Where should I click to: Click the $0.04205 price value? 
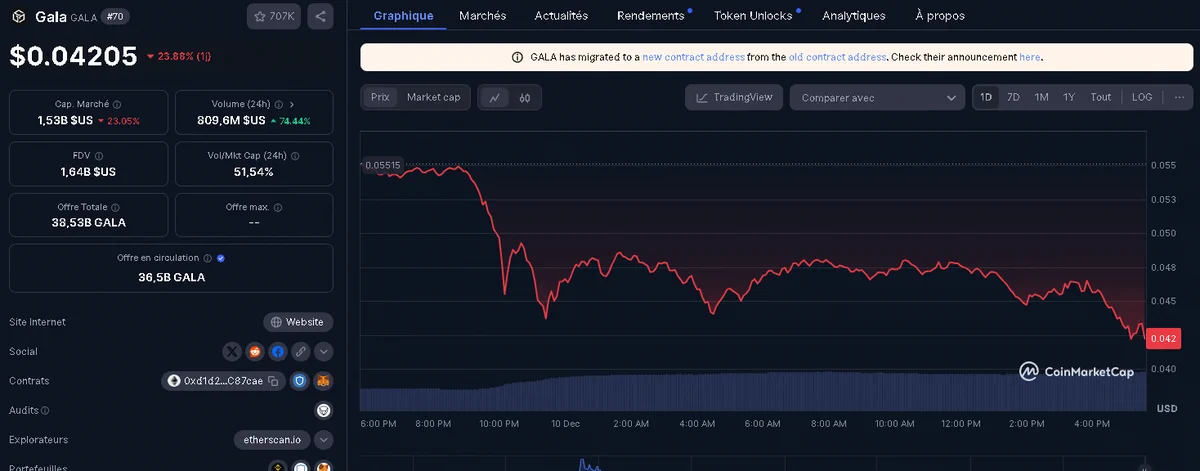(x=73, y=57)
